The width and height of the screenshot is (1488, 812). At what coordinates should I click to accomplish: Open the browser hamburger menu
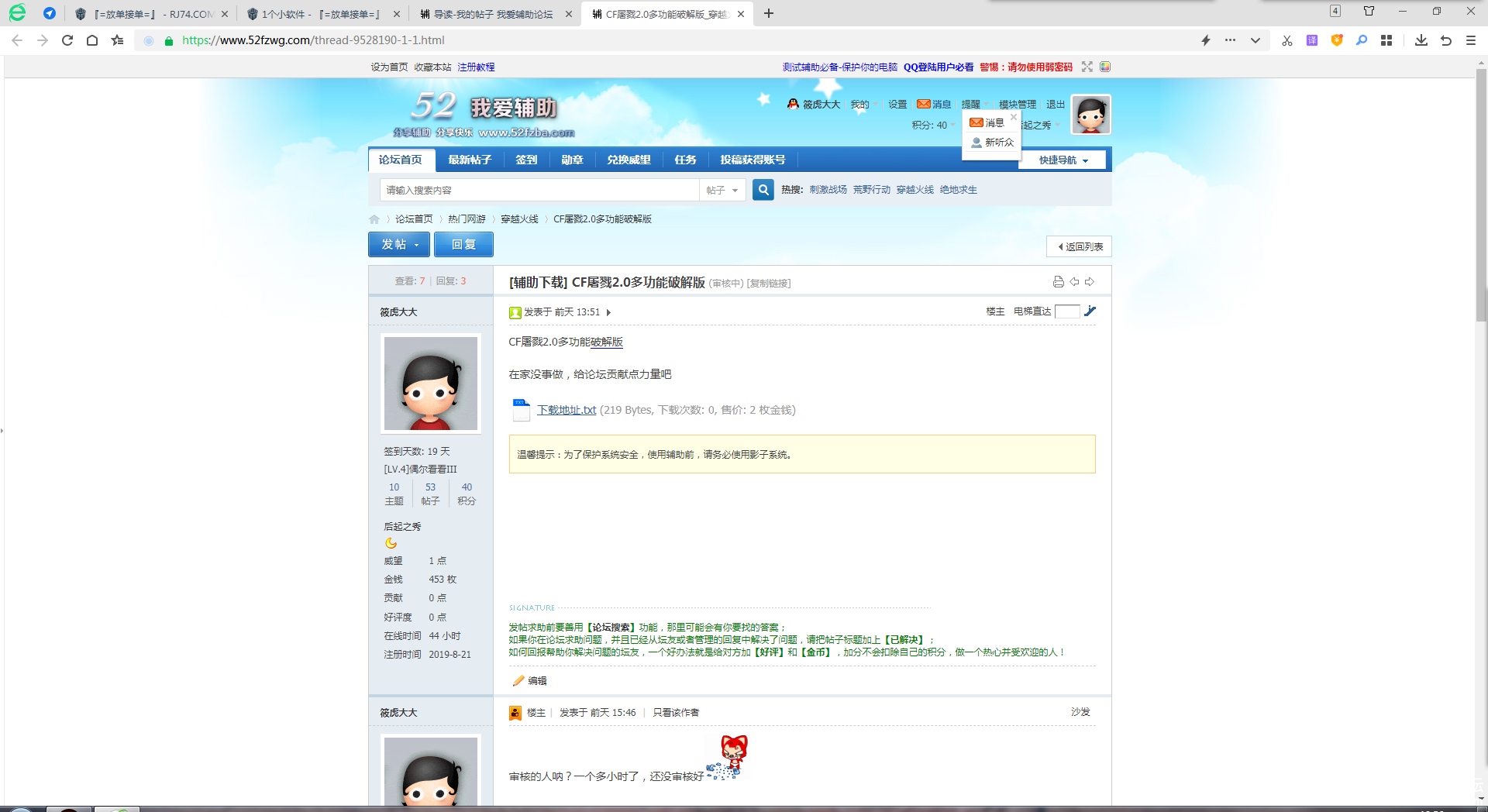pyautogui.click(x=1471, y=40)
